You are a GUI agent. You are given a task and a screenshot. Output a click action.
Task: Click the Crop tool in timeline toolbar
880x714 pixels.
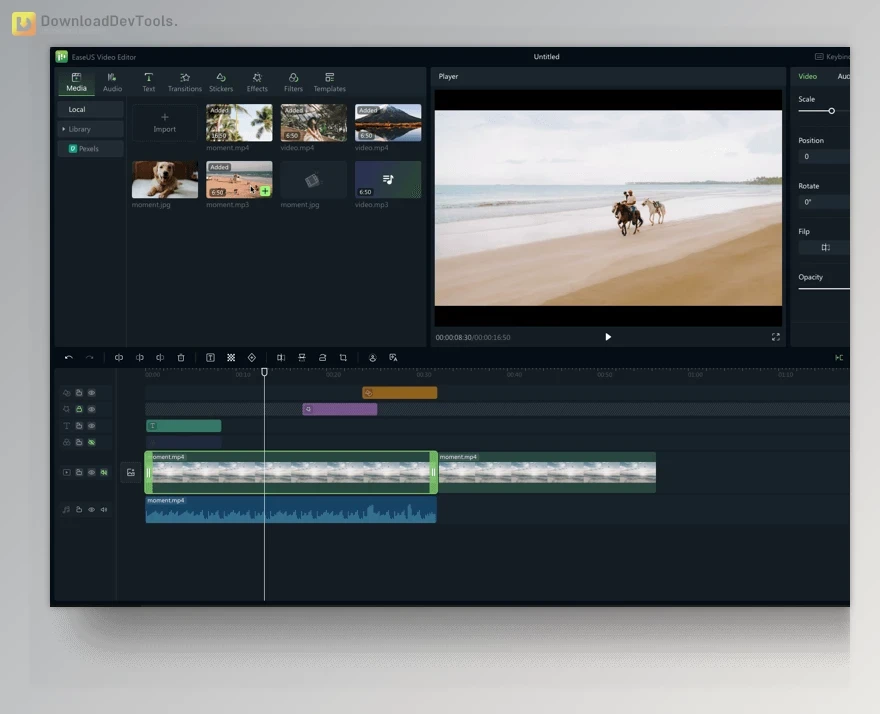[x=343, y=357]
